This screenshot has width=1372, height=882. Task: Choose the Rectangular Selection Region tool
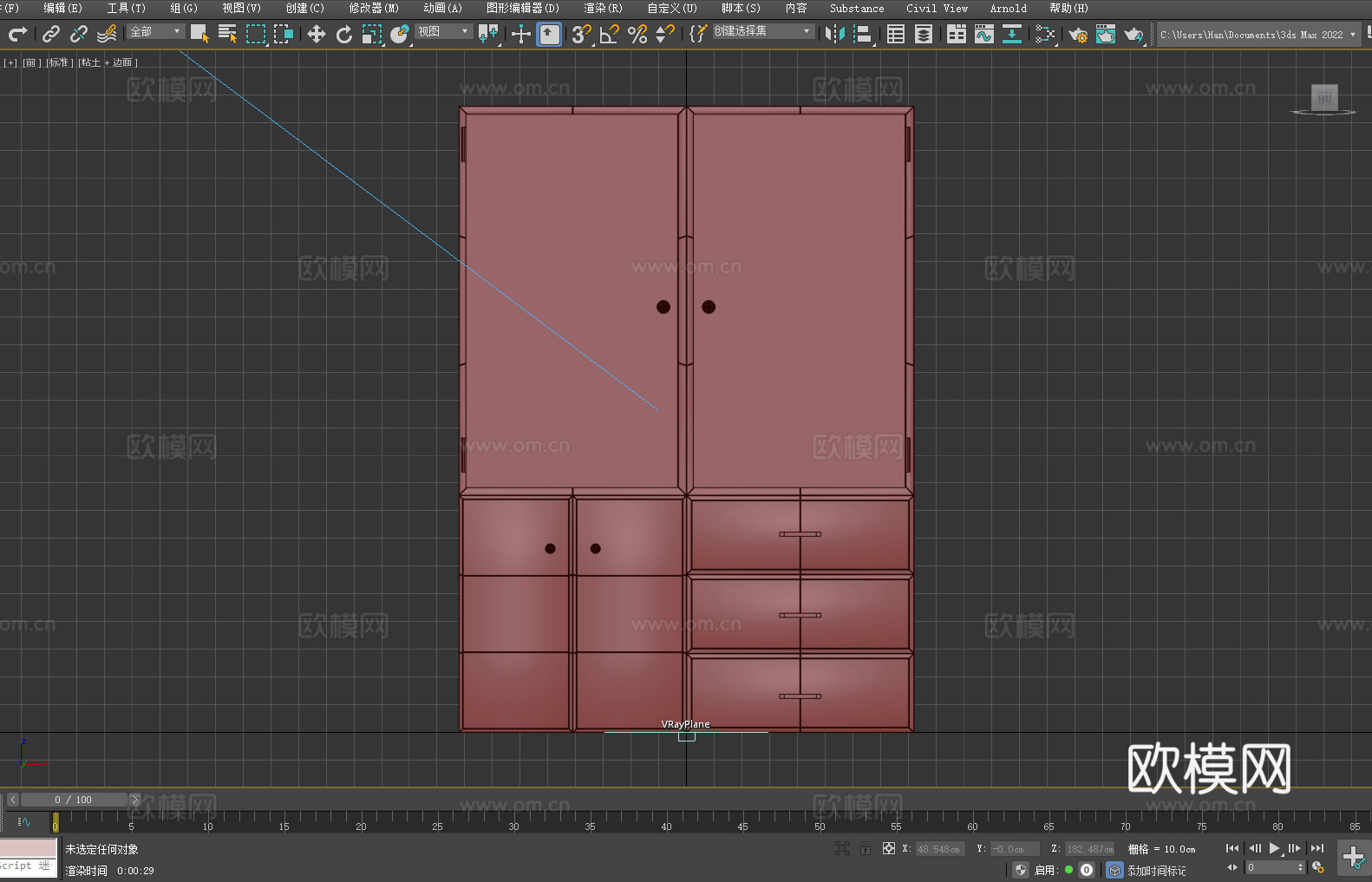pyautogui.click(x=256, y=34)
